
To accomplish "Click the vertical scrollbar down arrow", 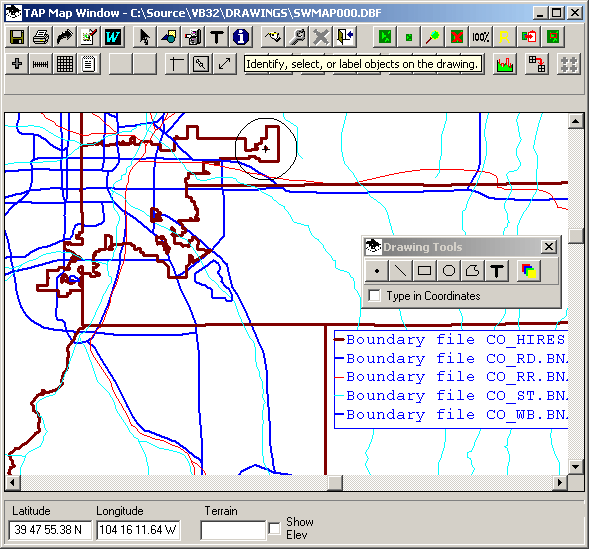I will point(575,467).
